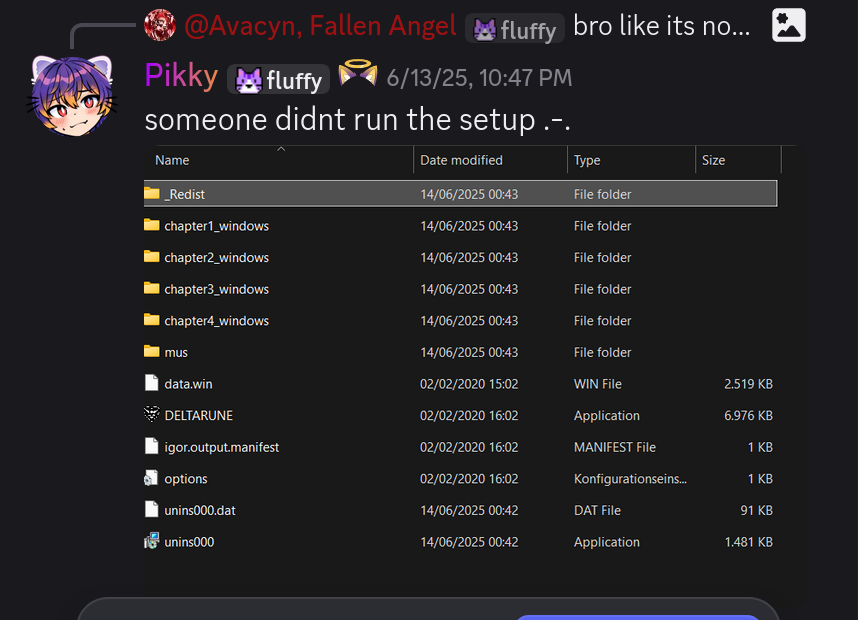Click the small Avacyn avatar in reply
Image resolution: width=858 pixels, height=620 pixels.
point(159,26)
